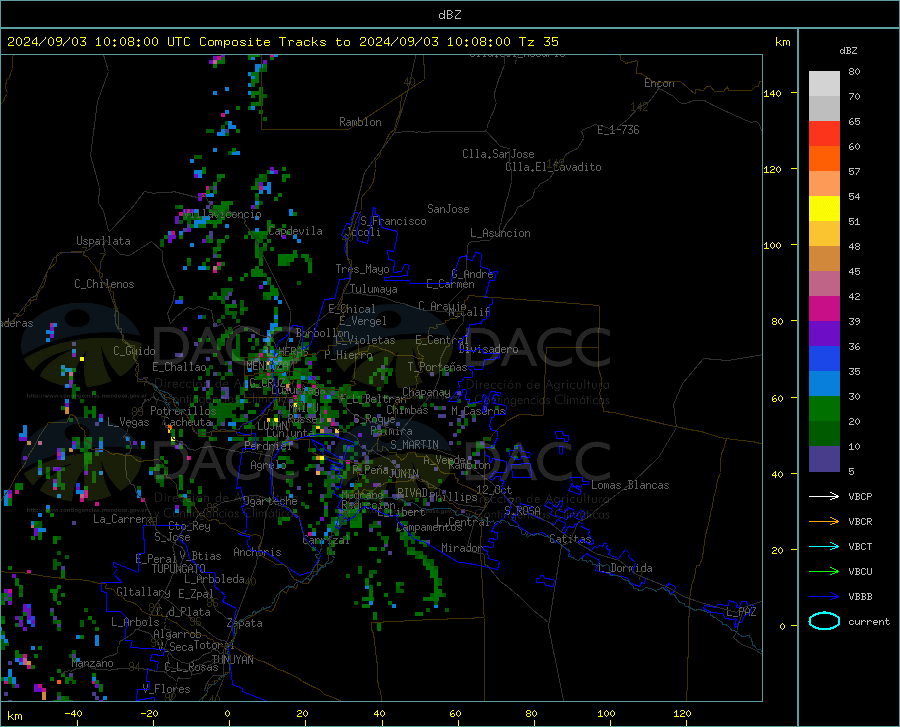Click the 'Tz 35' threshold text

coord(538,42)
